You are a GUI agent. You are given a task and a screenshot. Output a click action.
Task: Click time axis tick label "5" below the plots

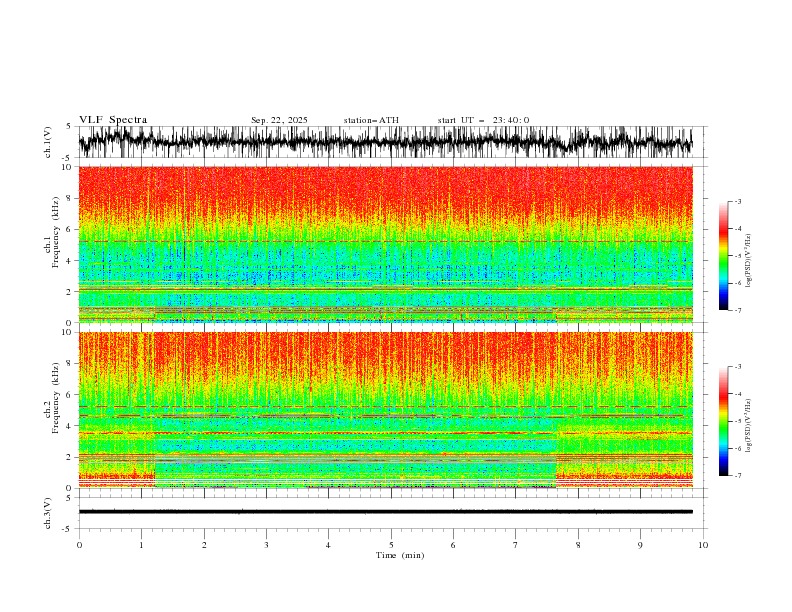(391, 545)
